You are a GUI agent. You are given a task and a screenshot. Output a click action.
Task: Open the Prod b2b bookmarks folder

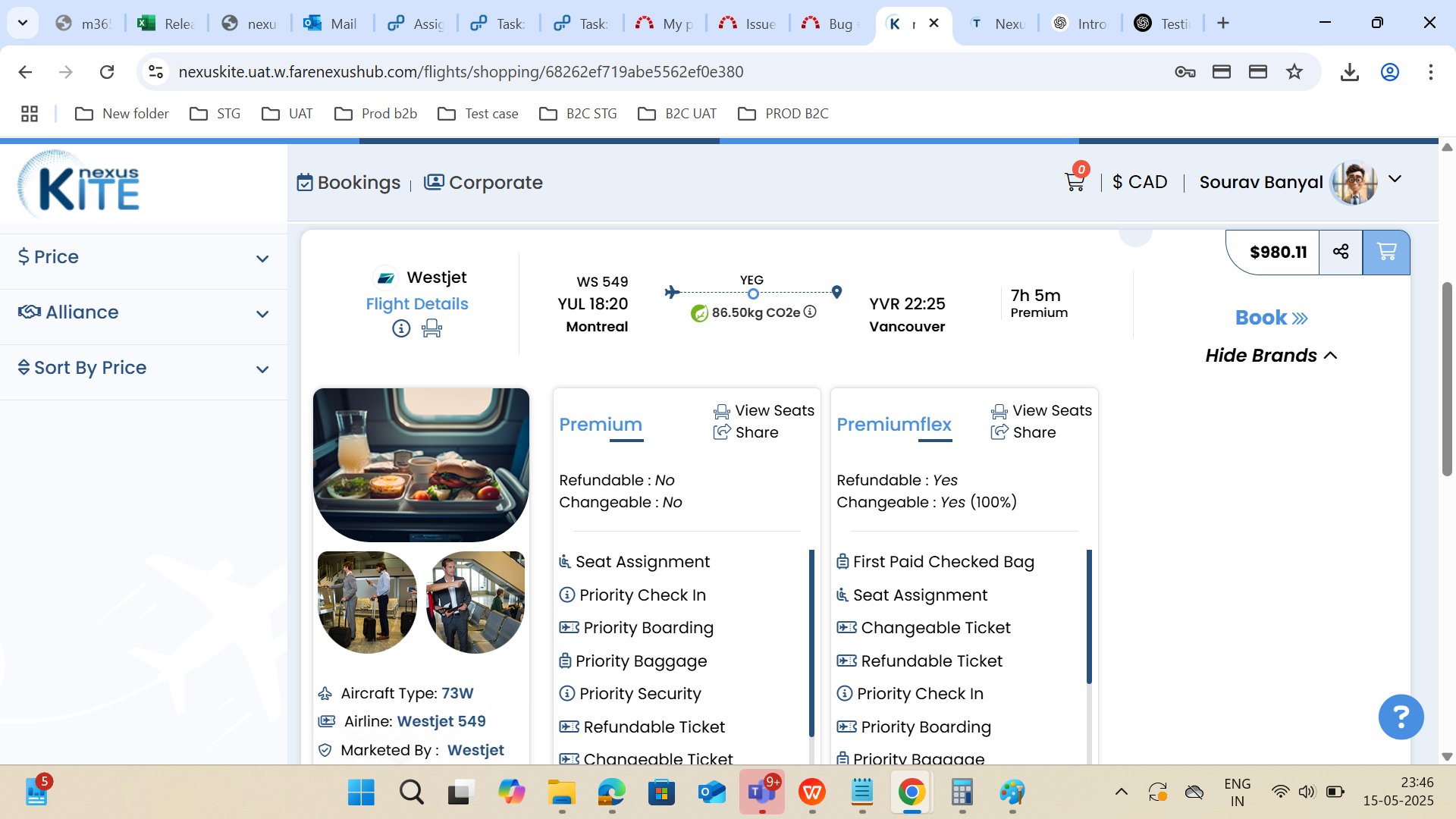point(376,114)
